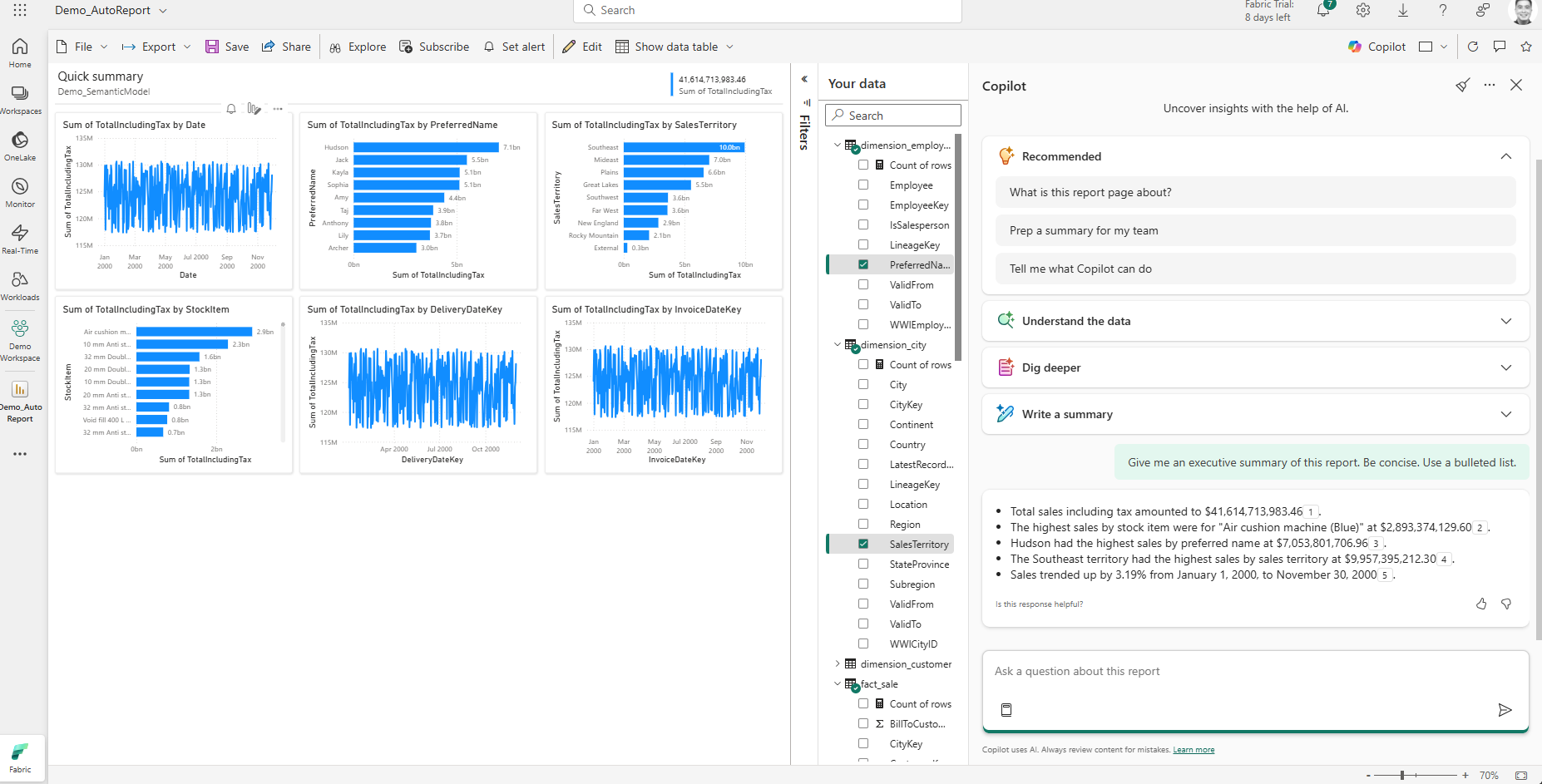The image size is (1542, 784).
Task: Open help question mark icon
Action: click(1443, 10)
